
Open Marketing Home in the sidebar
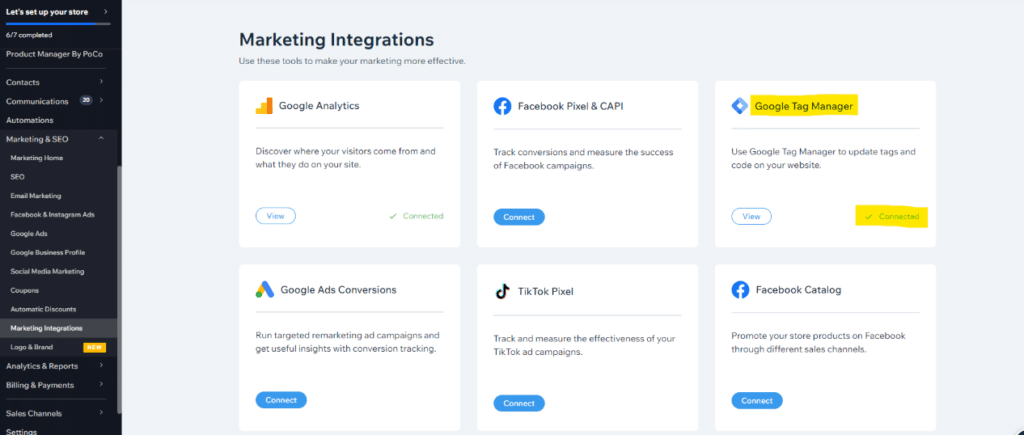point(37,158)
